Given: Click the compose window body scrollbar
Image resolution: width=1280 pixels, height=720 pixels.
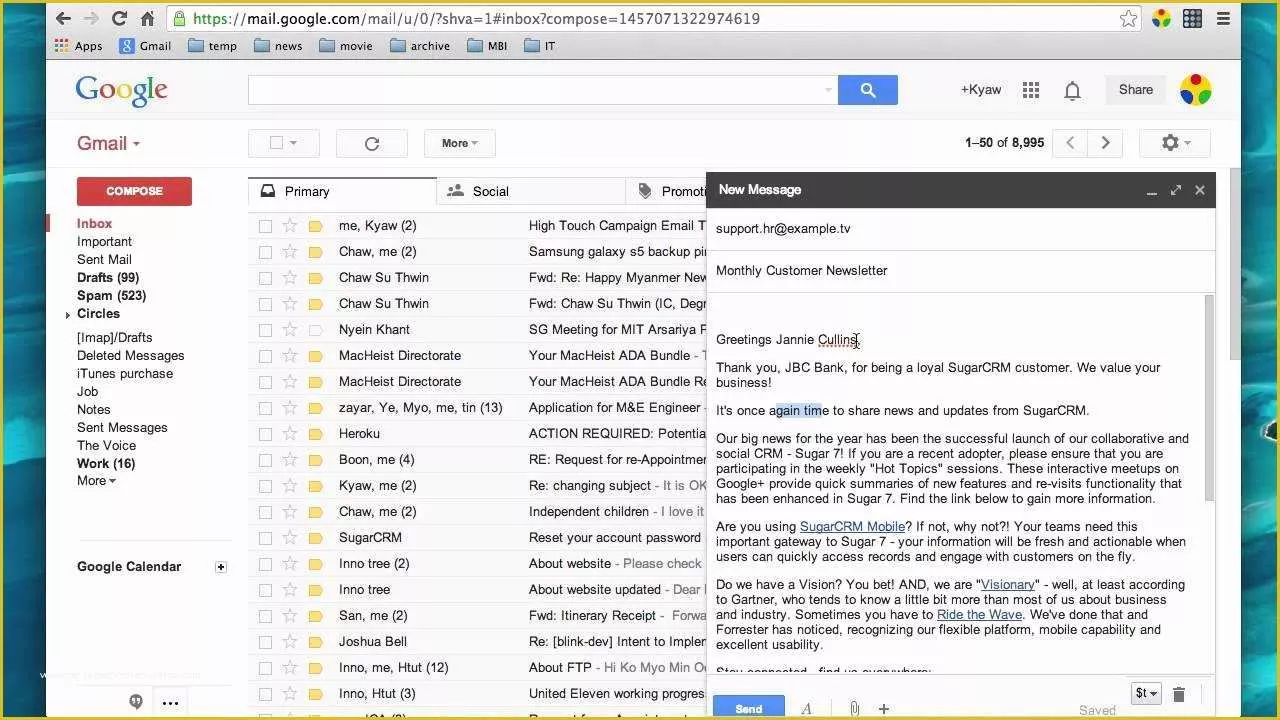Looking at the screenshot, I should [x=1209, y=398].
